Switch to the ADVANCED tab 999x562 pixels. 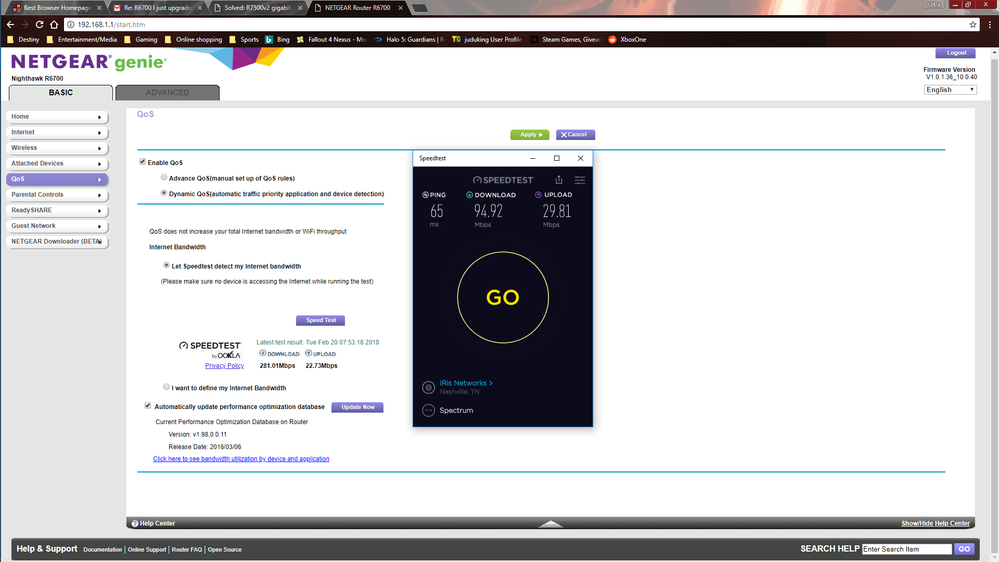[168, 93]
